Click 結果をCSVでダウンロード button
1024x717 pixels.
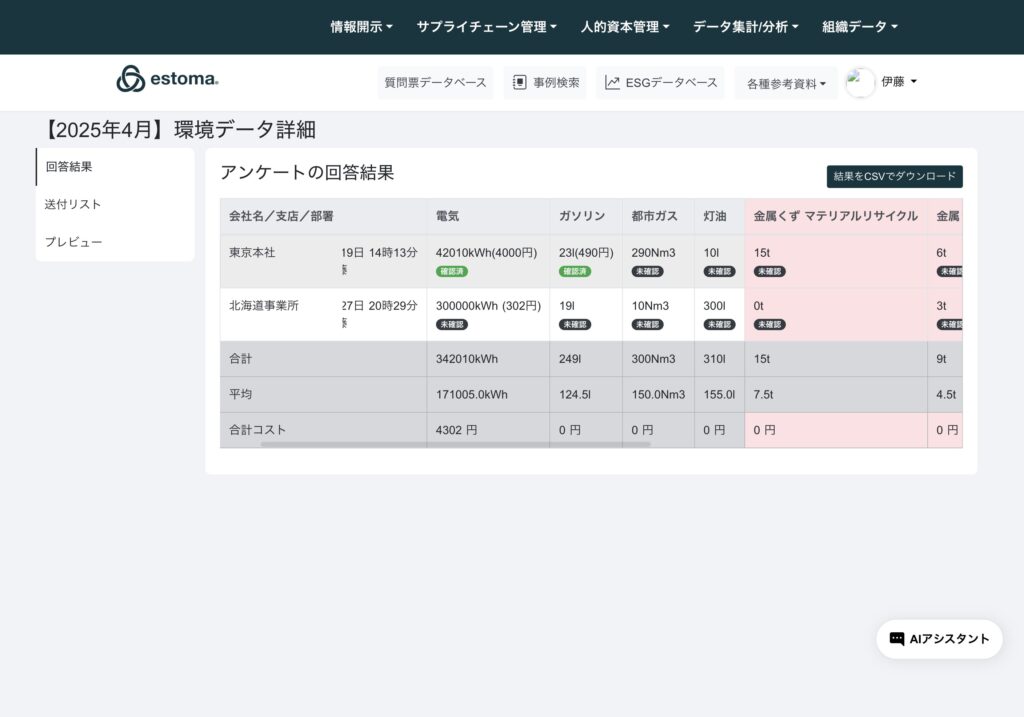tap(894, 176)
